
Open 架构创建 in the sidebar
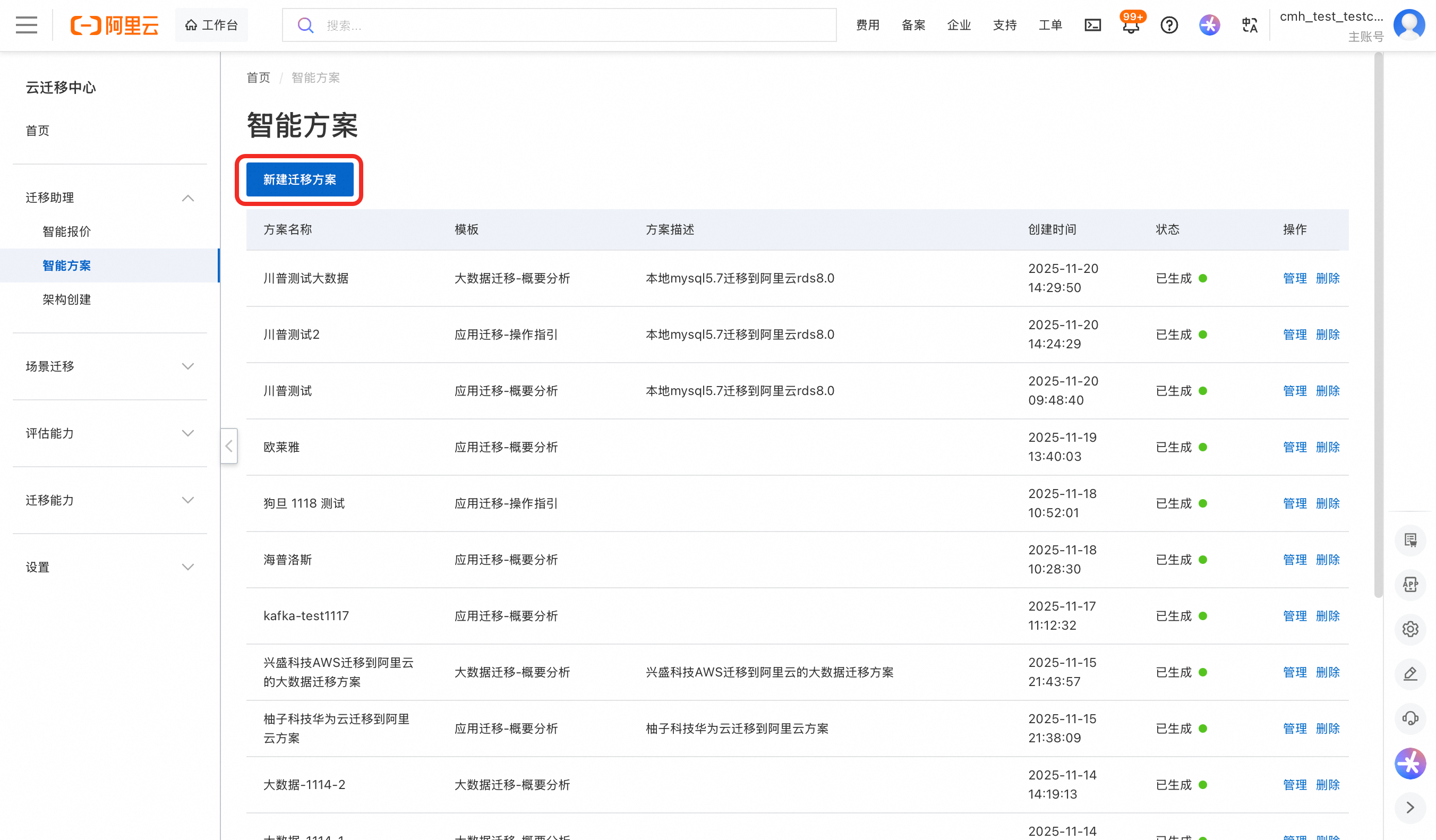coord(67,299)
